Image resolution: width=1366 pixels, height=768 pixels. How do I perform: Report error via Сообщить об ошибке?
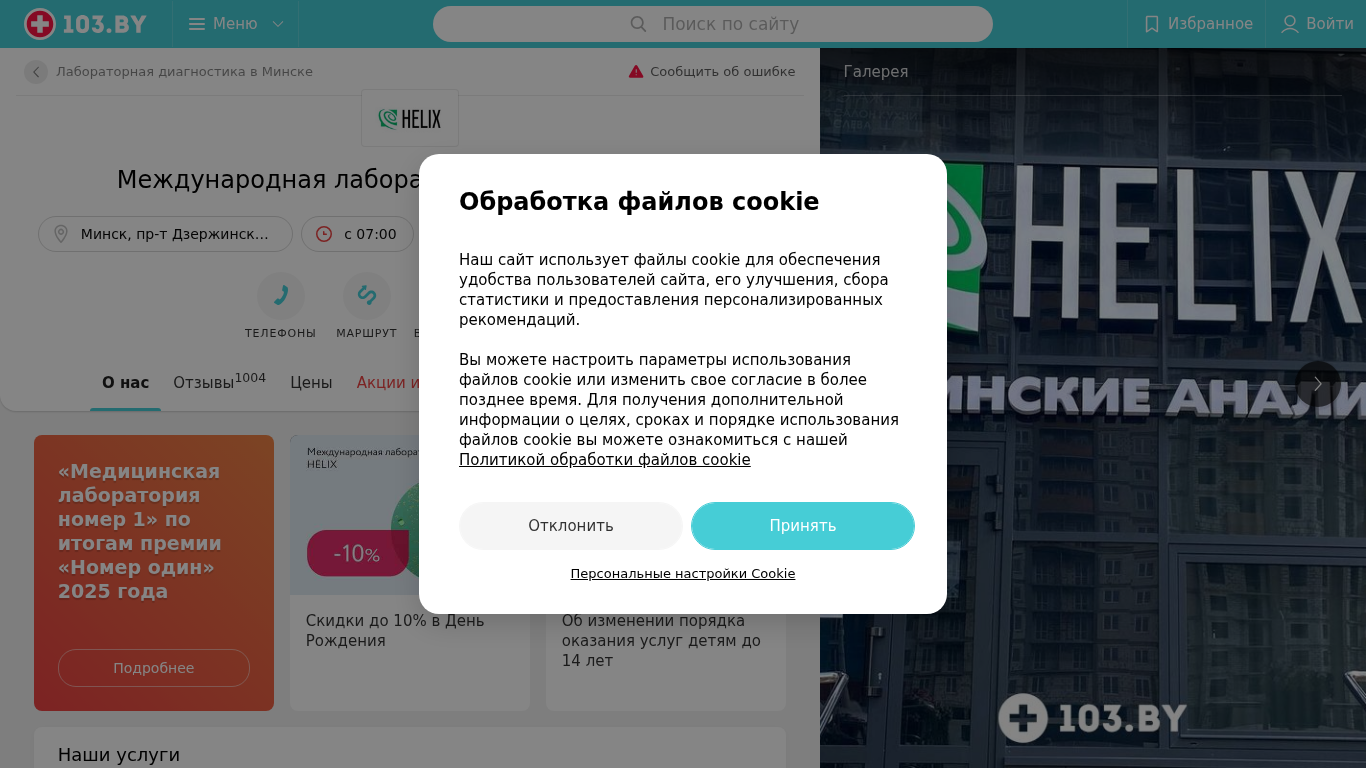(712, 72)
